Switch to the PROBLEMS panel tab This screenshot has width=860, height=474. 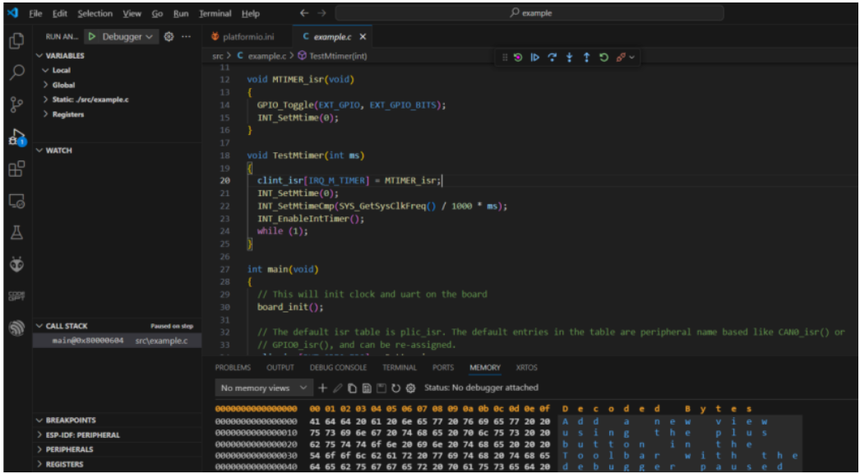[x=233, y=368]
